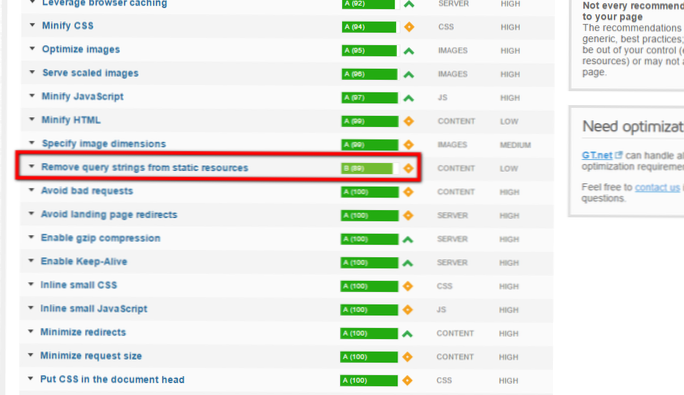Click the orange diamond for Inline small CSS

(408, 286)
